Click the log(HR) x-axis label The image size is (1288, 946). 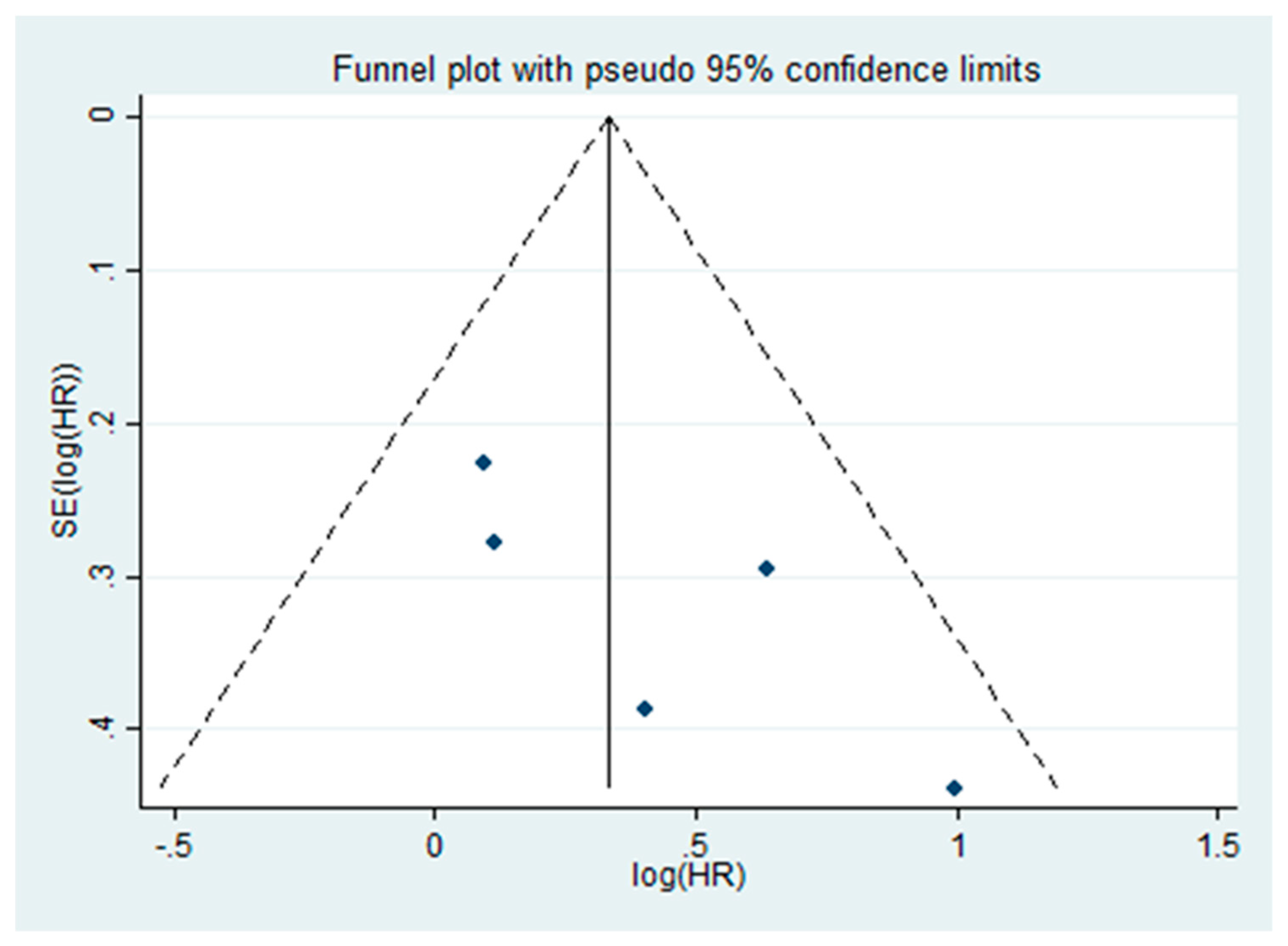pyautogui.click(x=687, y=875)
